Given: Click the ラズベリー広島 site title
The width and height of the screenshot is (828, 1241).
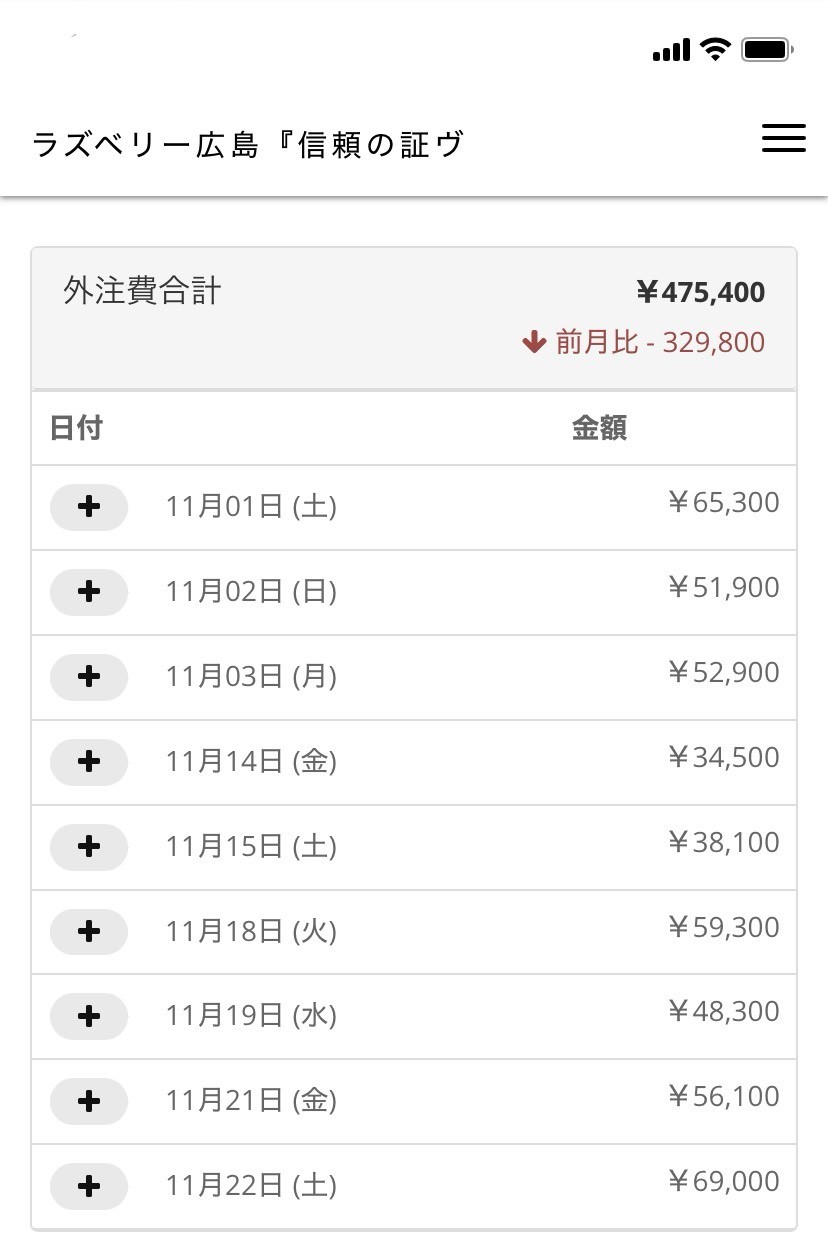Looking at the screenshot, I should coord(248,145).
